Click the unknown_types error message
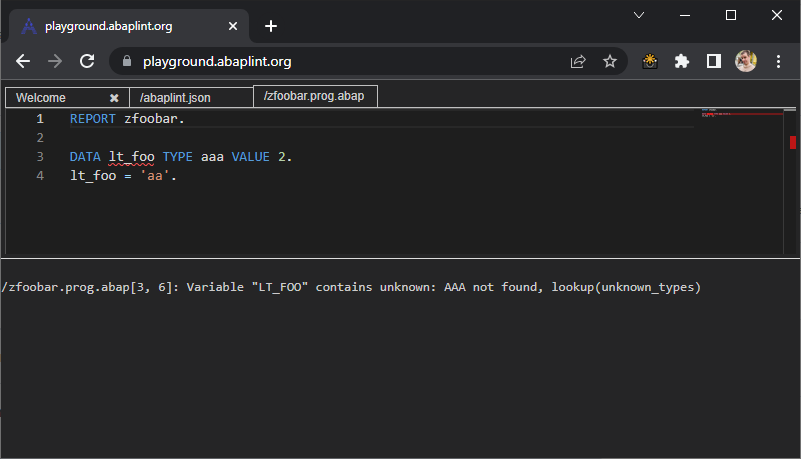The height and width of the screenshot is (459, 801). click(x=351, y=287)
